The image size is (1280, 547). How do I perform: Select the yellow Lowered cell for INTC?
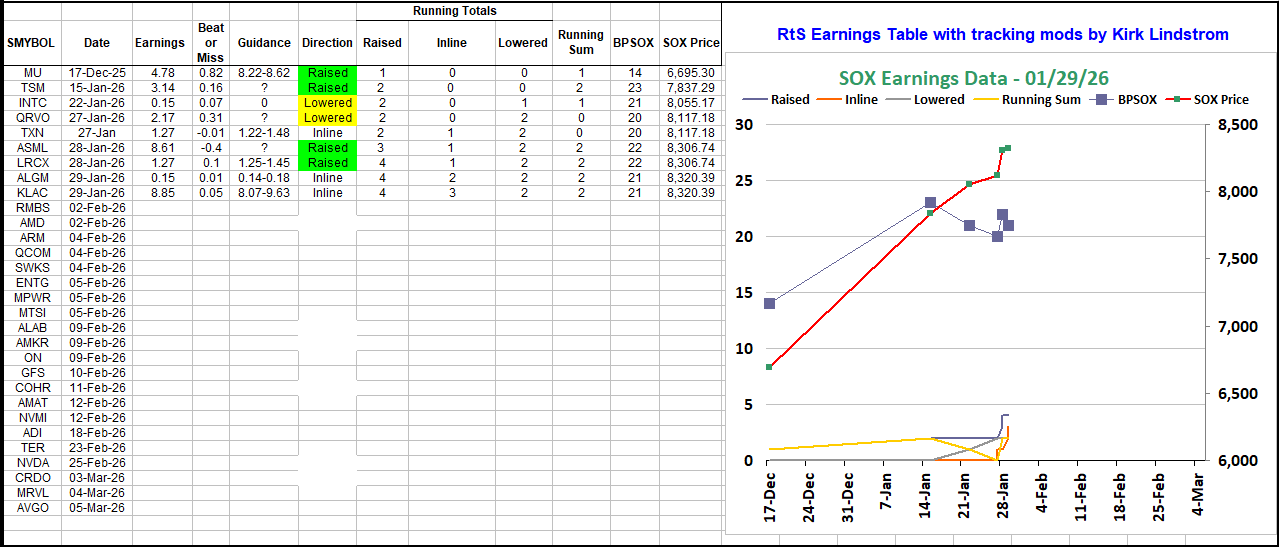[328, 103]
